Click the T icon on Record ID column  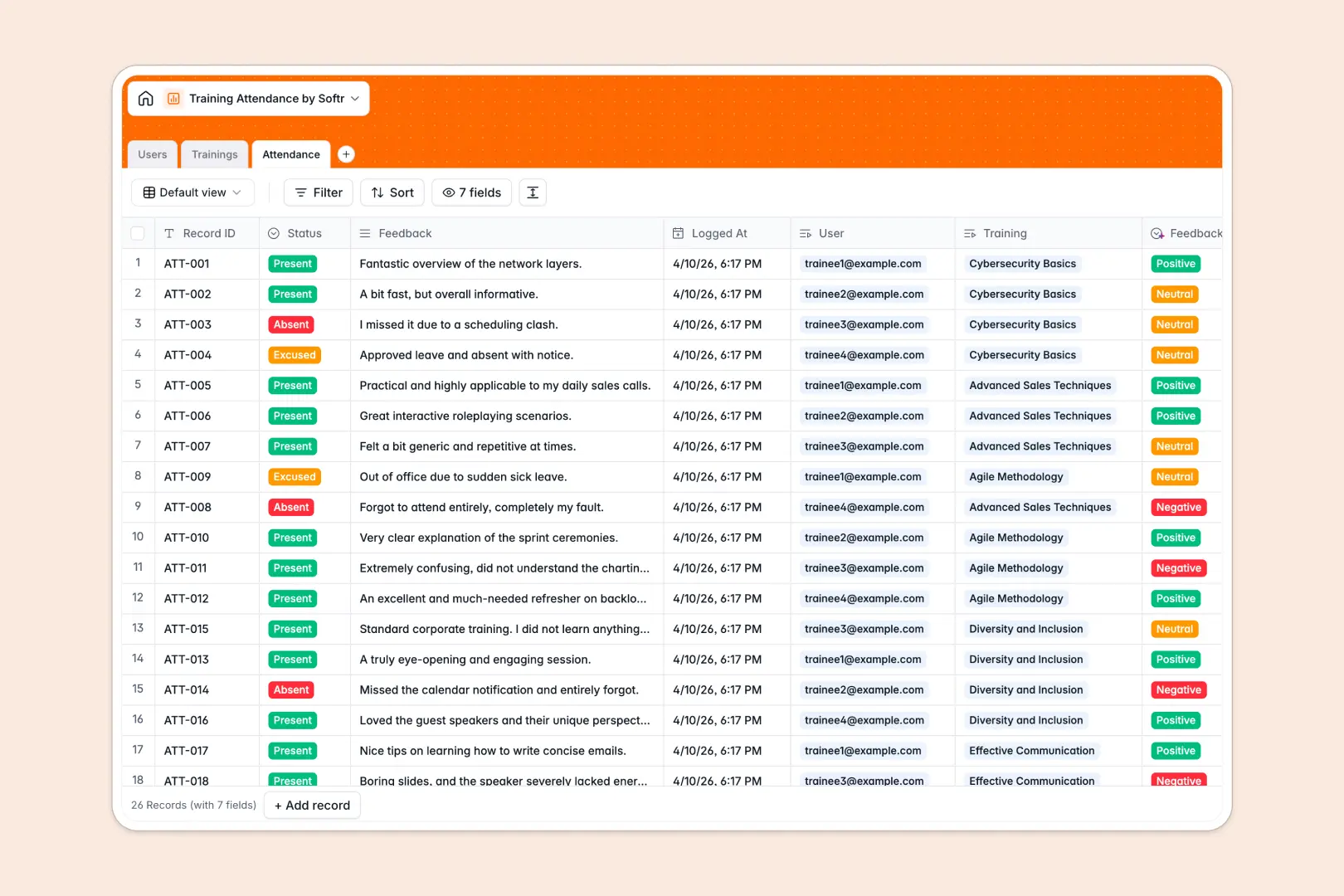point(168,233)
